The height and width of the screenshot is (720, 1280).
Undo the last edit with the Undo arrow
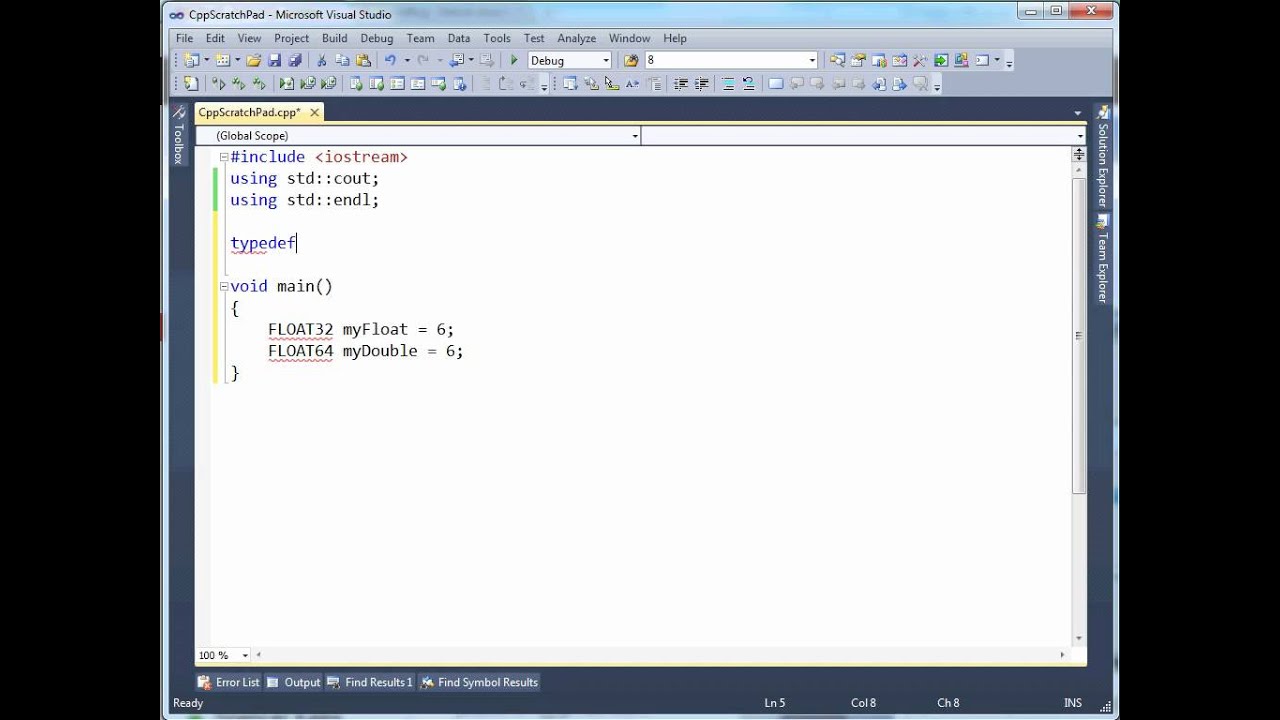pyautogui.click(x=390, y=61)
